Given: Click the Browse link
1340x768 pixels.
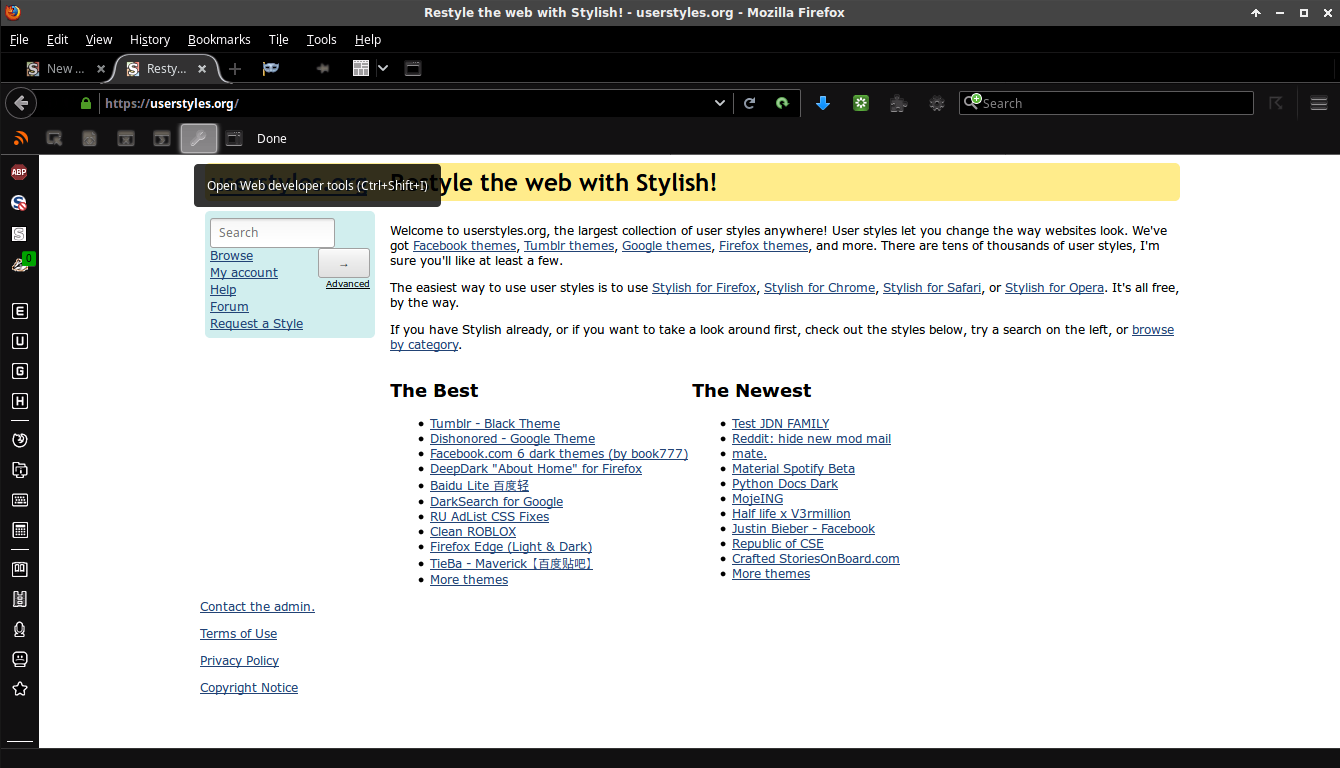Looking at the screenshot, I should click(231, 256).
